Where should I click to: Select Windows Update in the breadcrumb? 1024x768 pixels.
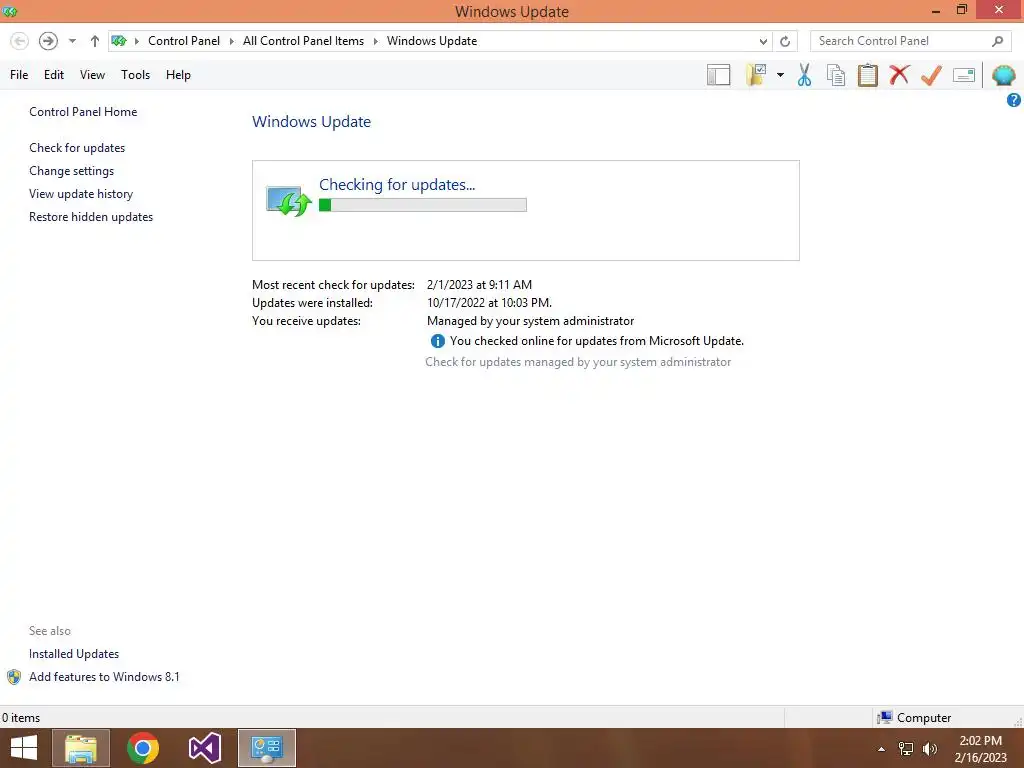[x=432, y=41]
